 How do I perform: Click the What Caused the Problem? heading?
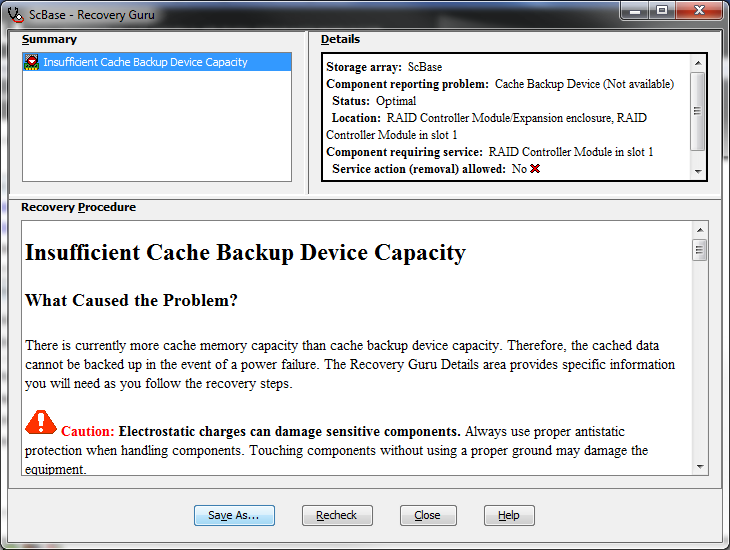tap(131, 300)
